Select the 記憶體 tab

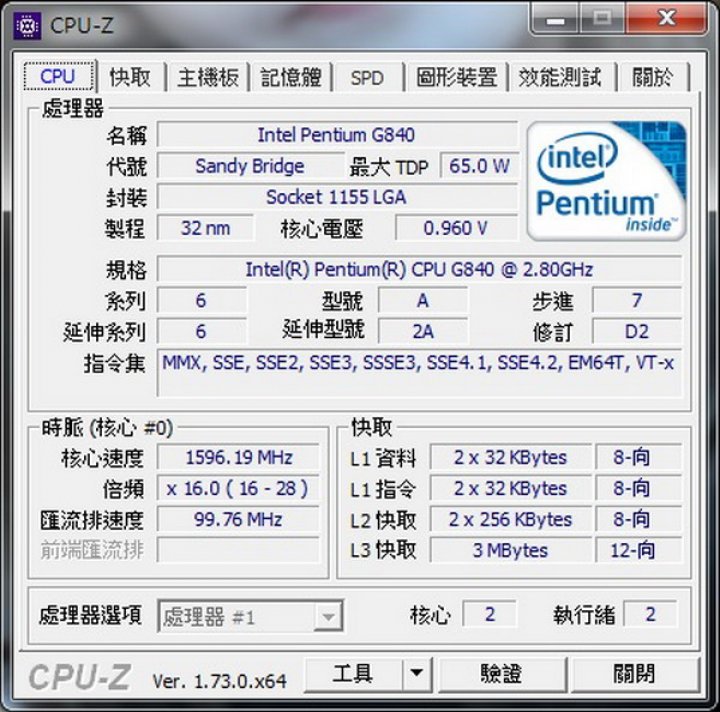pyautogui.click(x=291, y=77)
